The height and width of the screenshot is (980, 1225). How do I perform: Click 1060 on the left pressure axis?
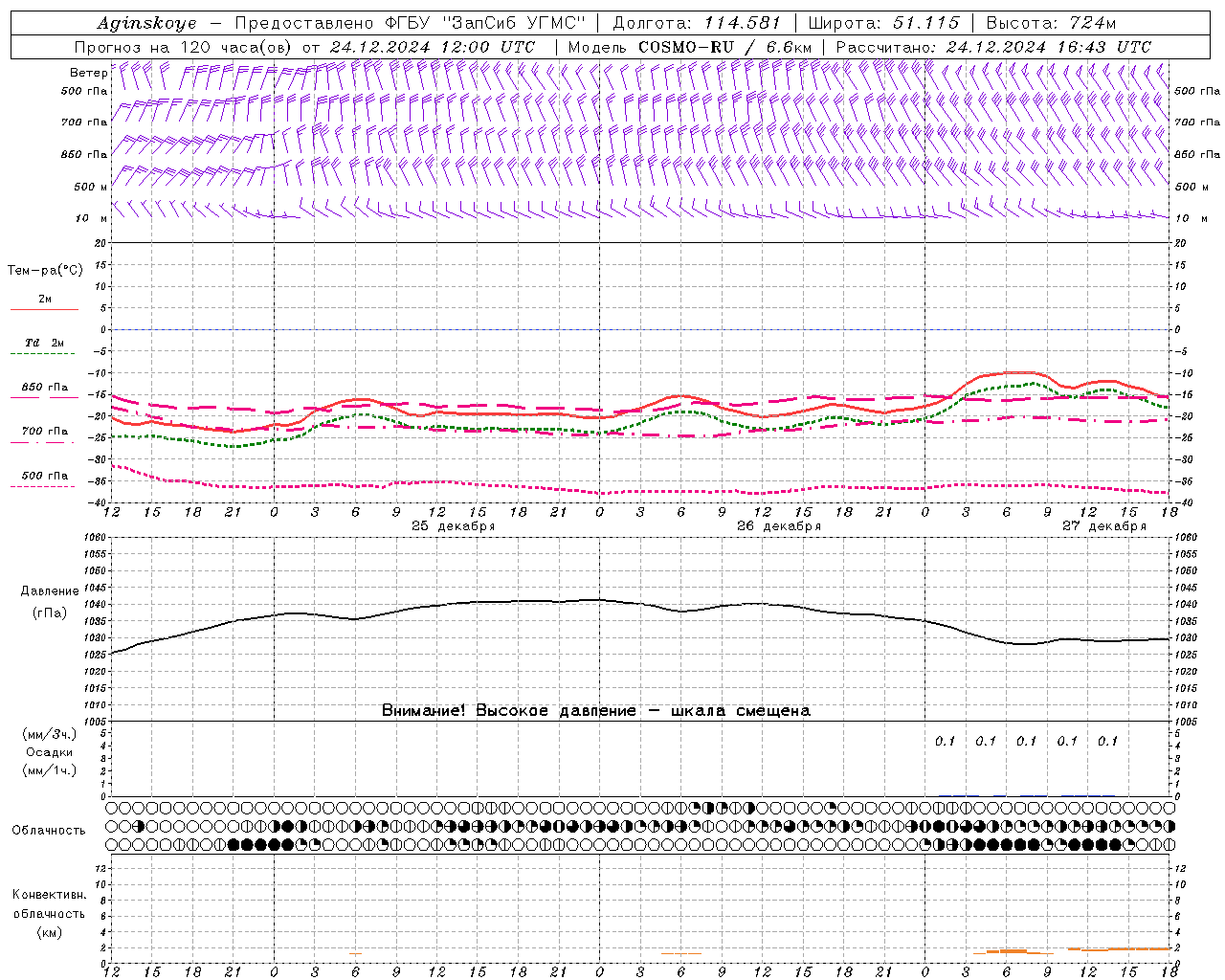tap(97, 537)
